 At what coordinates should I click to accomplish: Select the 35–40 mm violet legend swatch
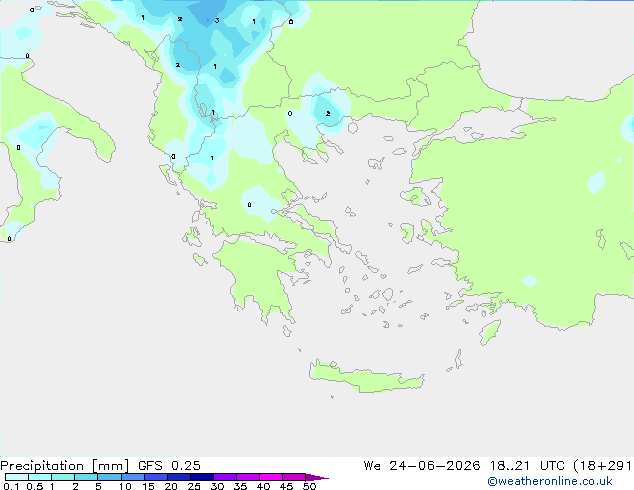point(247,477)
